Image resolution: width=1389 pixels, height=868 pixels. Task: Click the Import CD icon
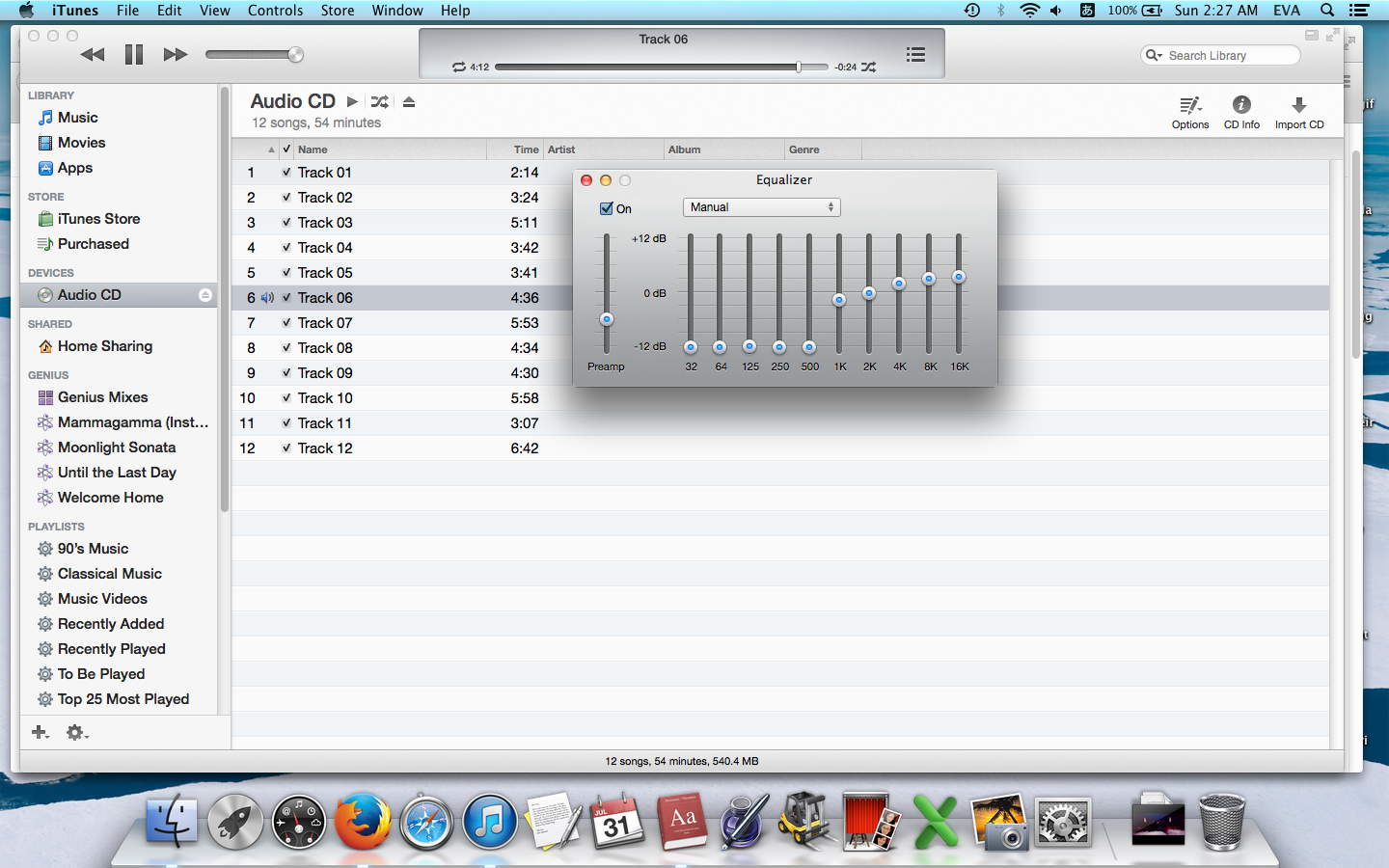[x=1298, y=111]
